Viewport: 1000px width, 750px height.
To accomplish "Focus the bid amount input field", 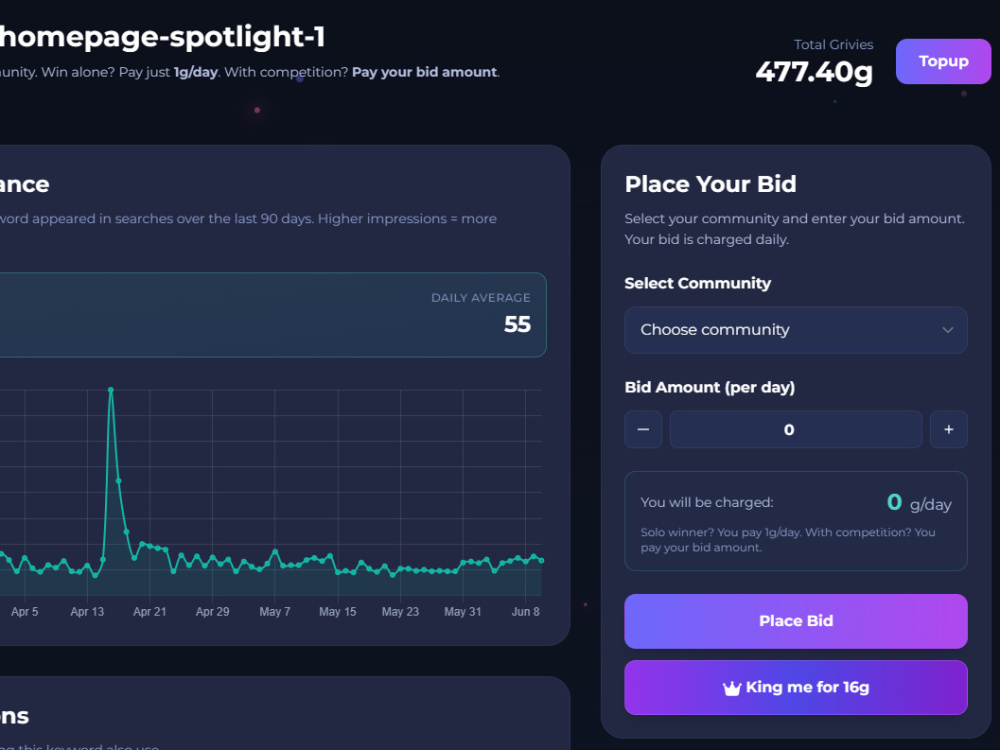I will coord(795,429).
